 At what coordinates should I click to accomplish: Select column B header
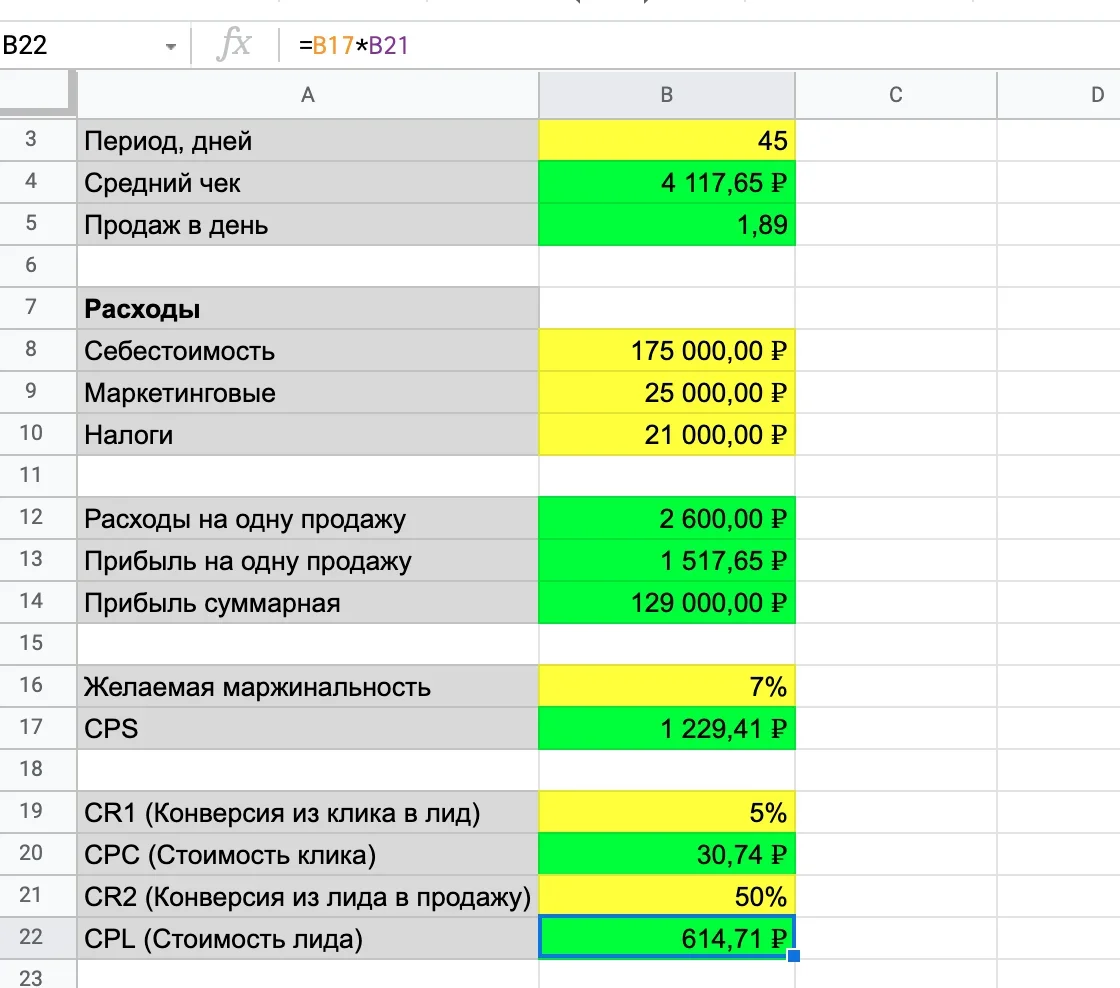click(x=666, y=95)
